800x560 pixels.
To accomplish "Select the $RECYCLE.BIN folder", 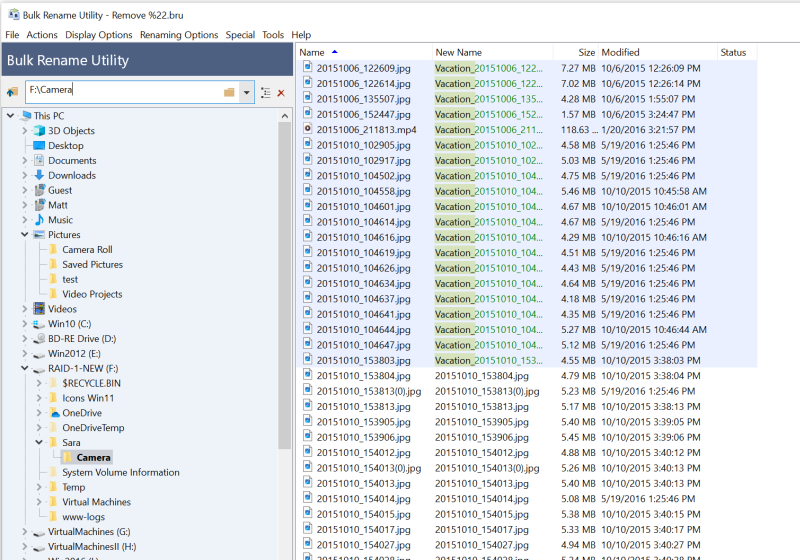I will pyautogui.click(x=92, y=383).
